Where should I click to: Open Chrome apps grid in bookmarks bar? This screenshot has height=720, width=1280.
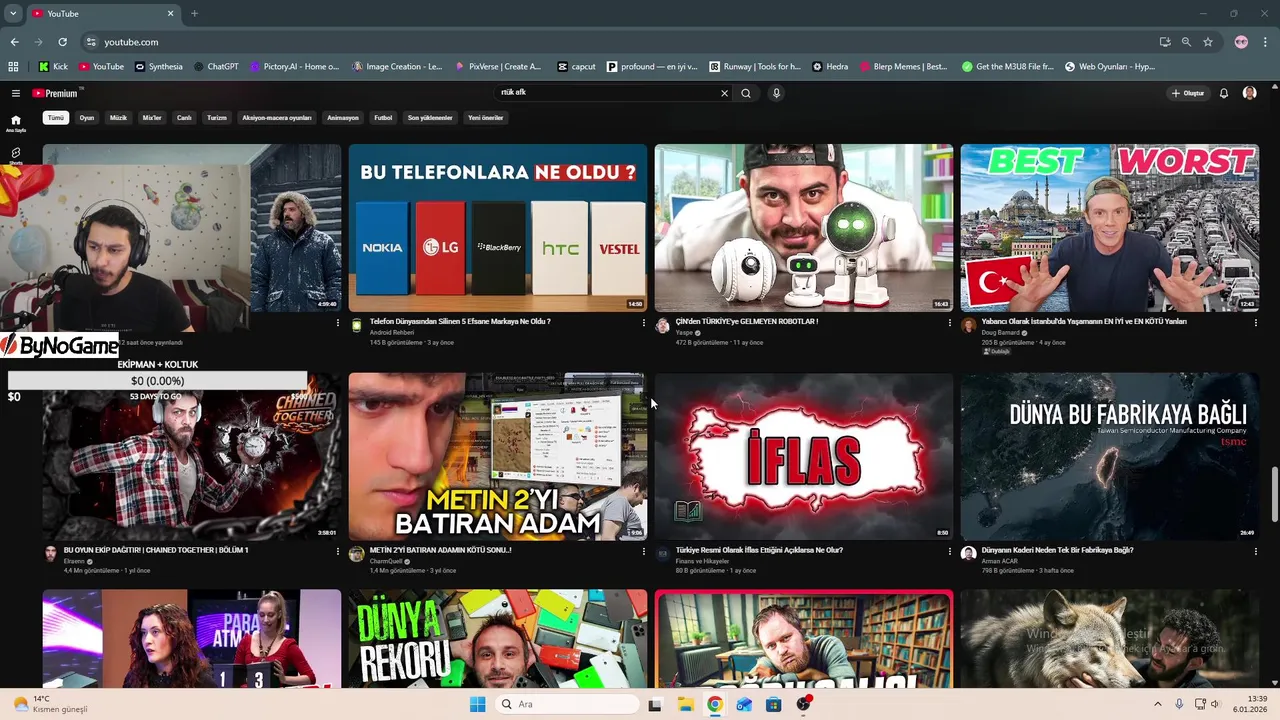pos(13,67)
